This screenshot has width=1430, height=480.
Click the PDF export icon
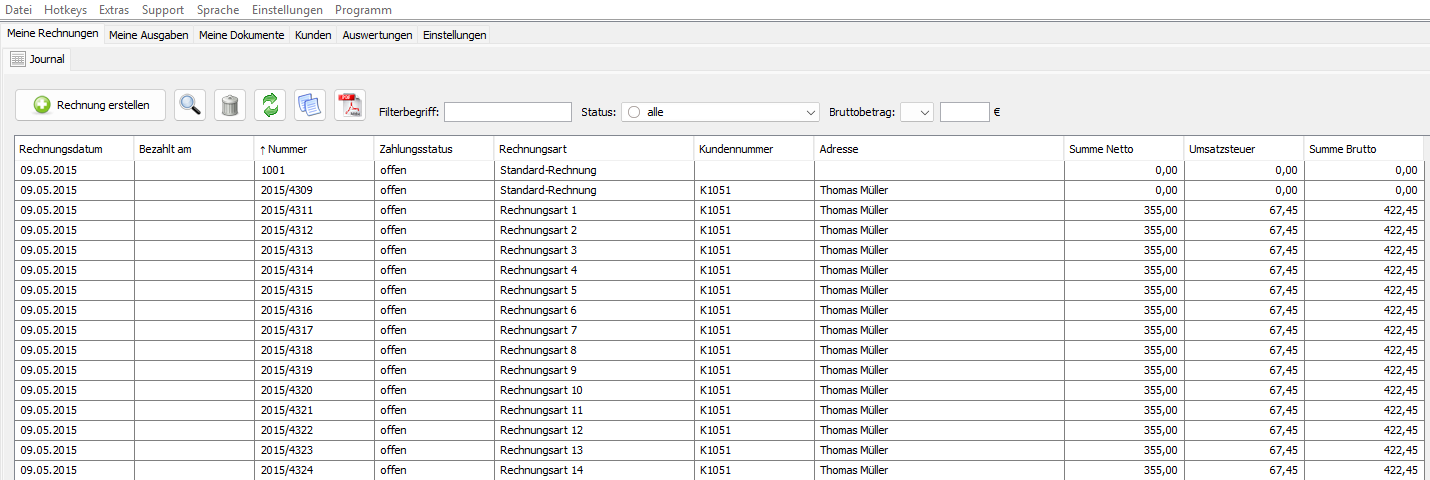click(x=350, y=104)
